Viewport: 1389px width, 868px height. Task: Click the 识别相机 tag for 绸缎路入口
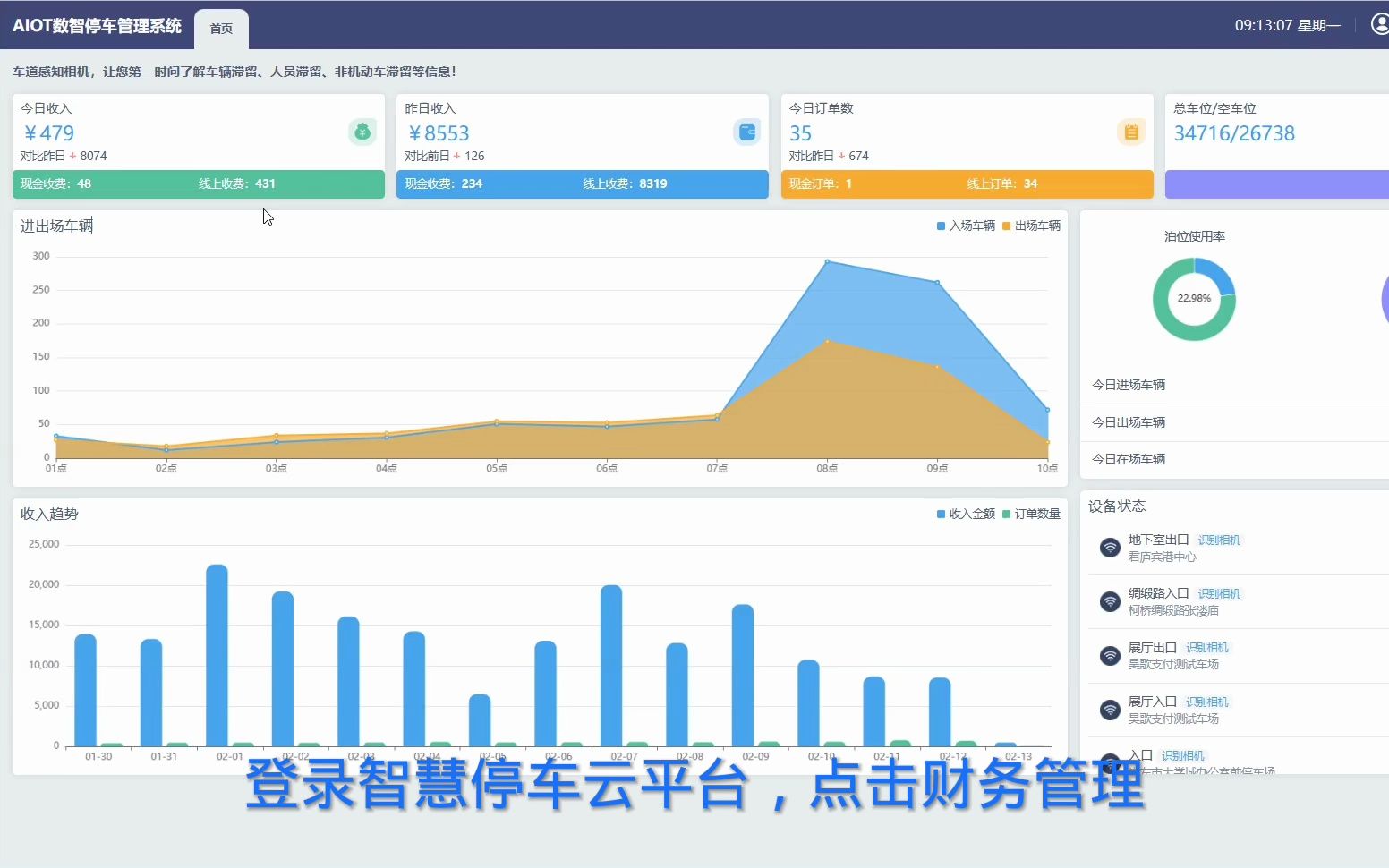pyautogui.click(x=1219, y=594)
